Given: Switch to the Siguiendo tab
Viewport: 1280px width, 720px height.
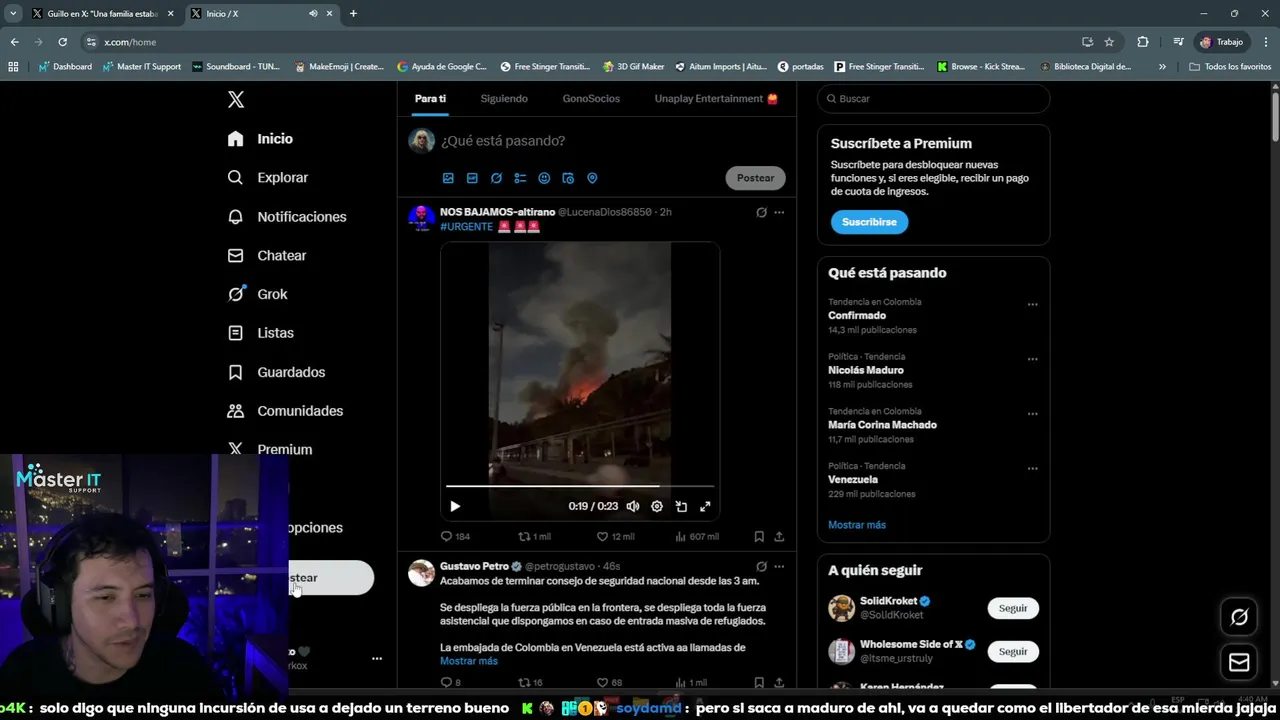Looking at the screenshot, I should (504, 99).
